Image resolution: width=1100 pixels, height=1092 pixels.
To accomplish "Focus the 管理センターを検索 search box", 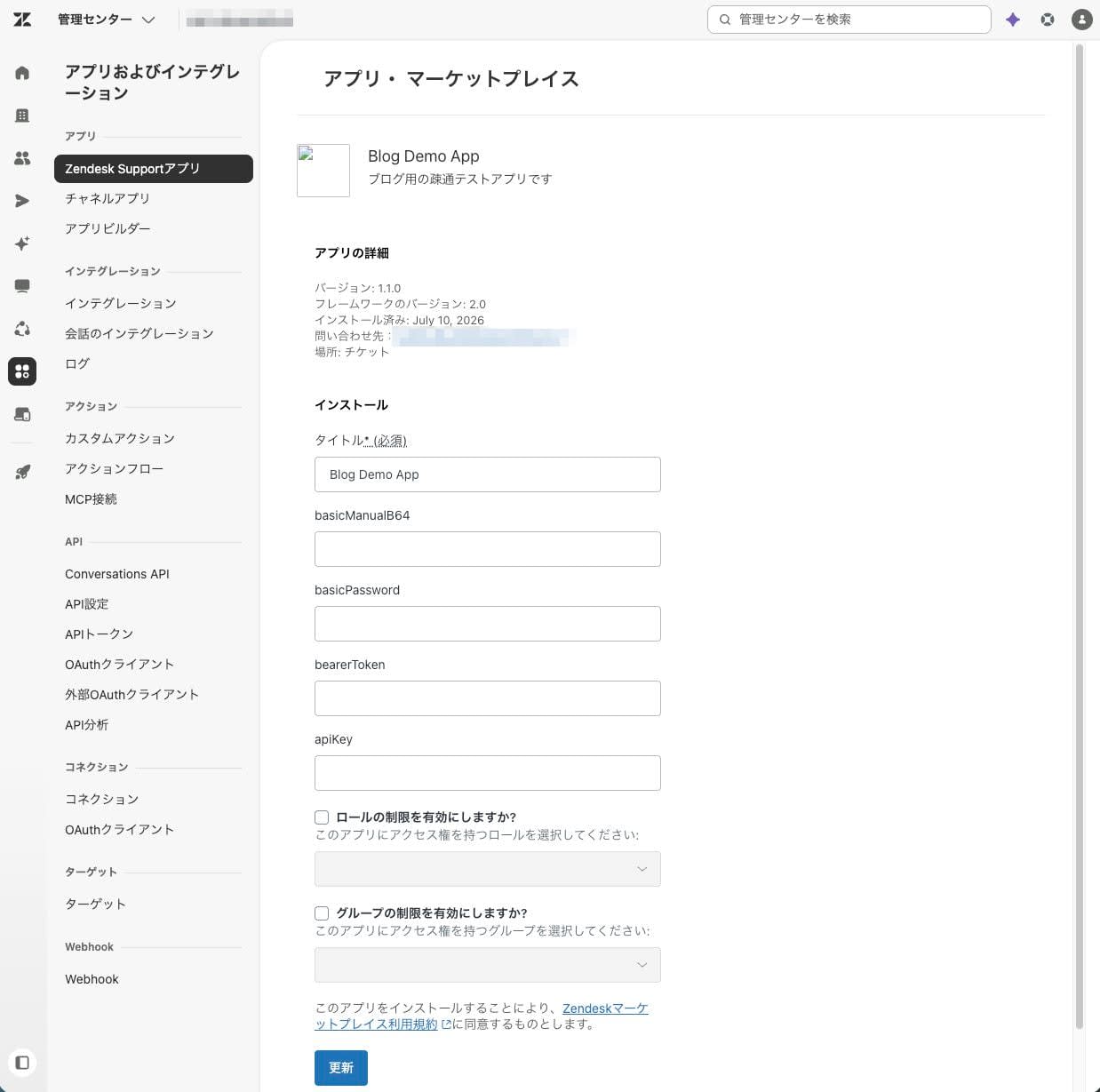I will [849, 20].
